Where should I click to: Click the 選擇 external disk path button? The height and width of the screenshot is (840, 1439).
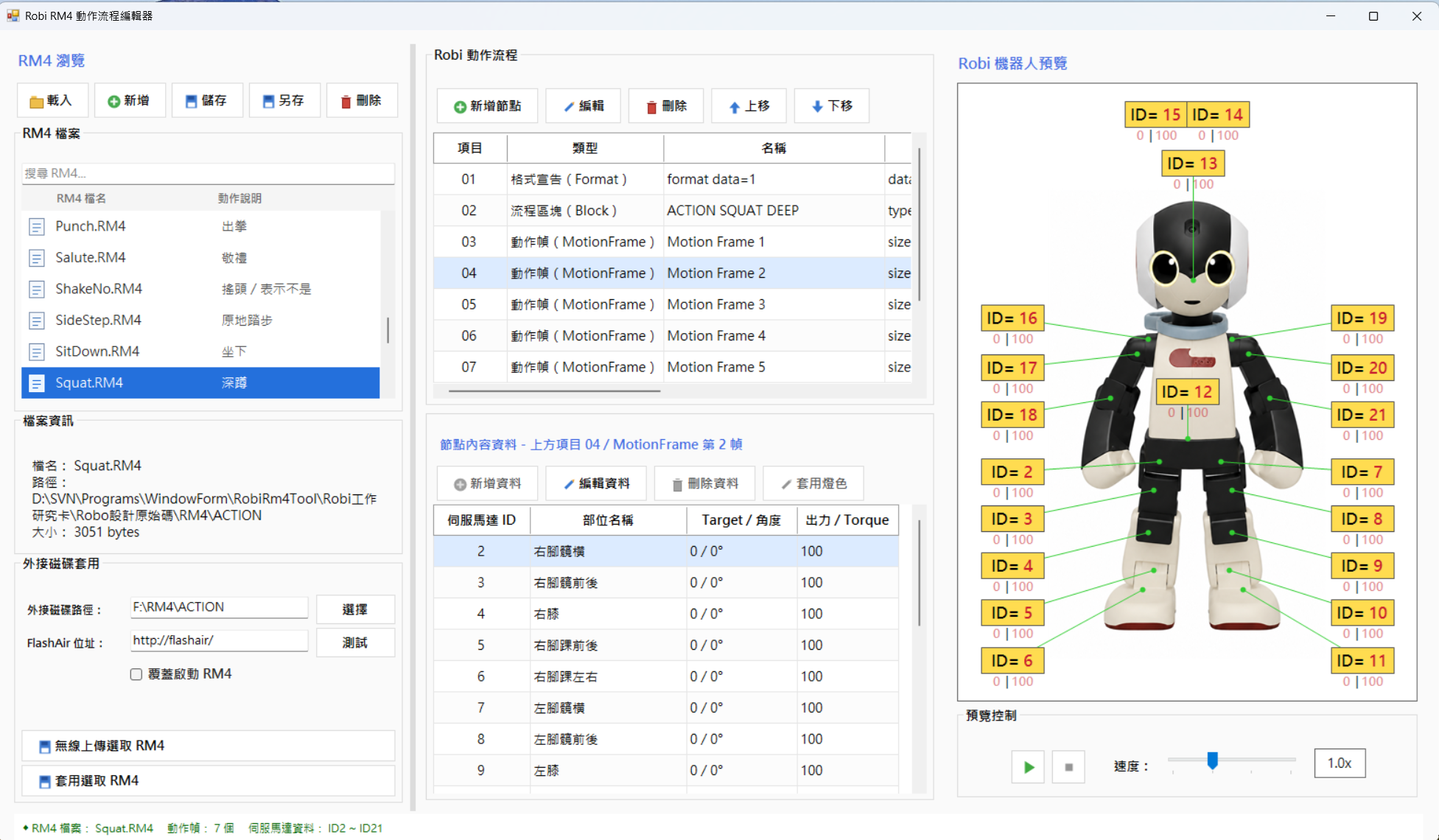(355, 609)
